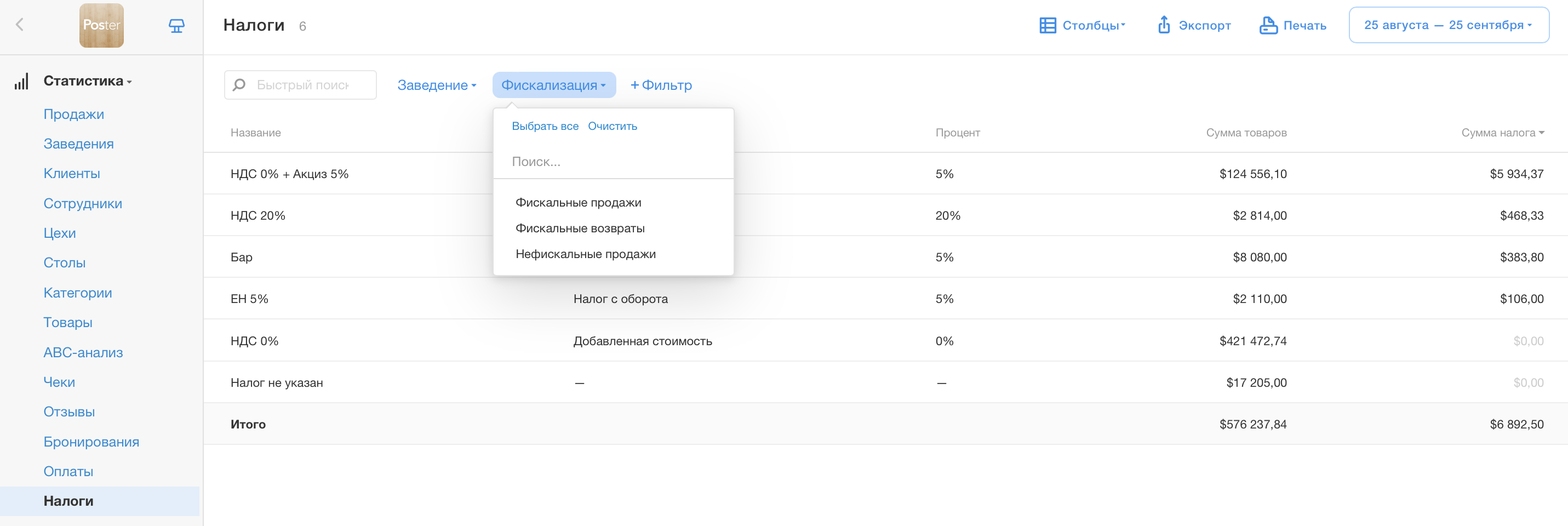The image size is (1568, 526).
Task: Click Очистить link in dropdown
Action: [x=612, y=126]
